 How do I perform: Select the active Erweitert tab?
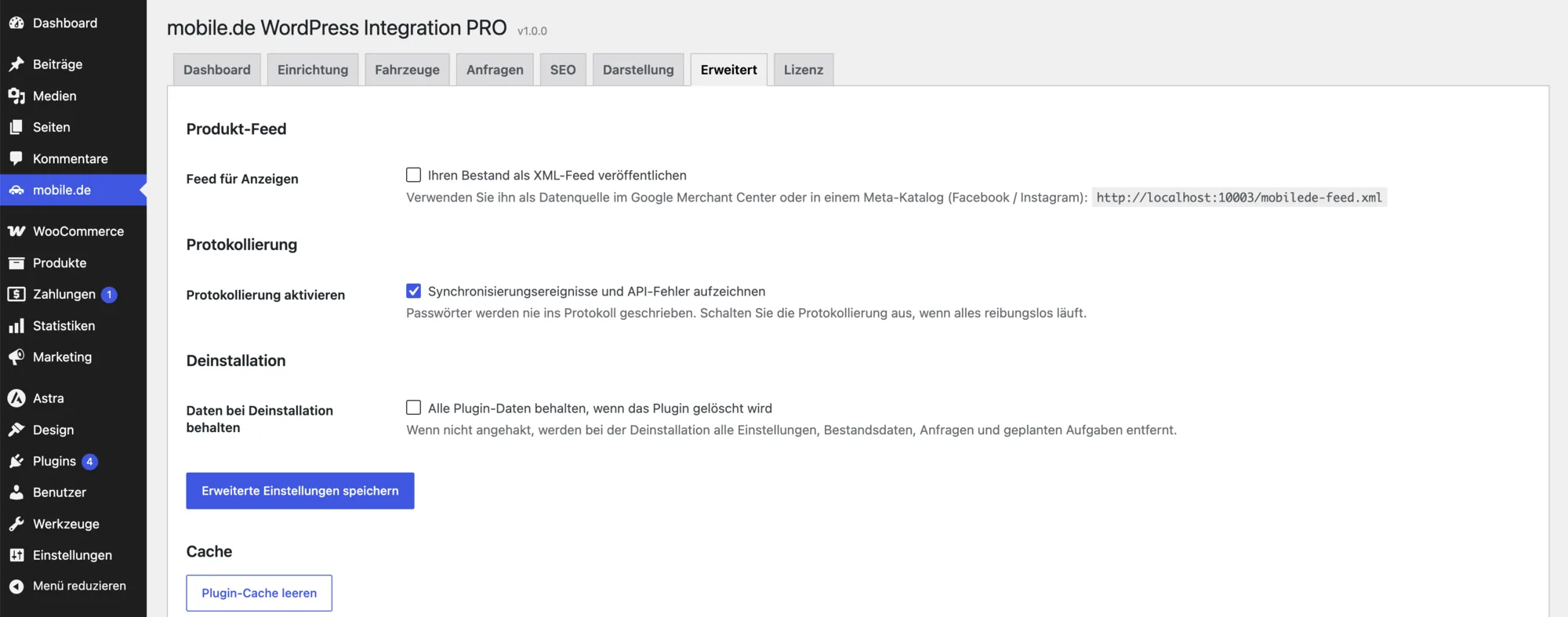[729, 70]
